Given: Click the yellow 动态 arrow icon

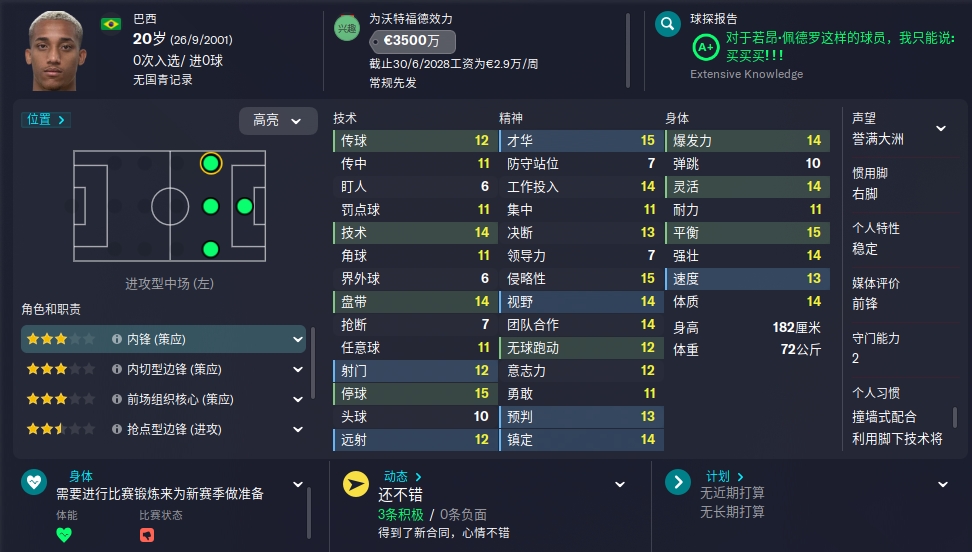Looking at the screenshot, I should [x=356, y=484].
